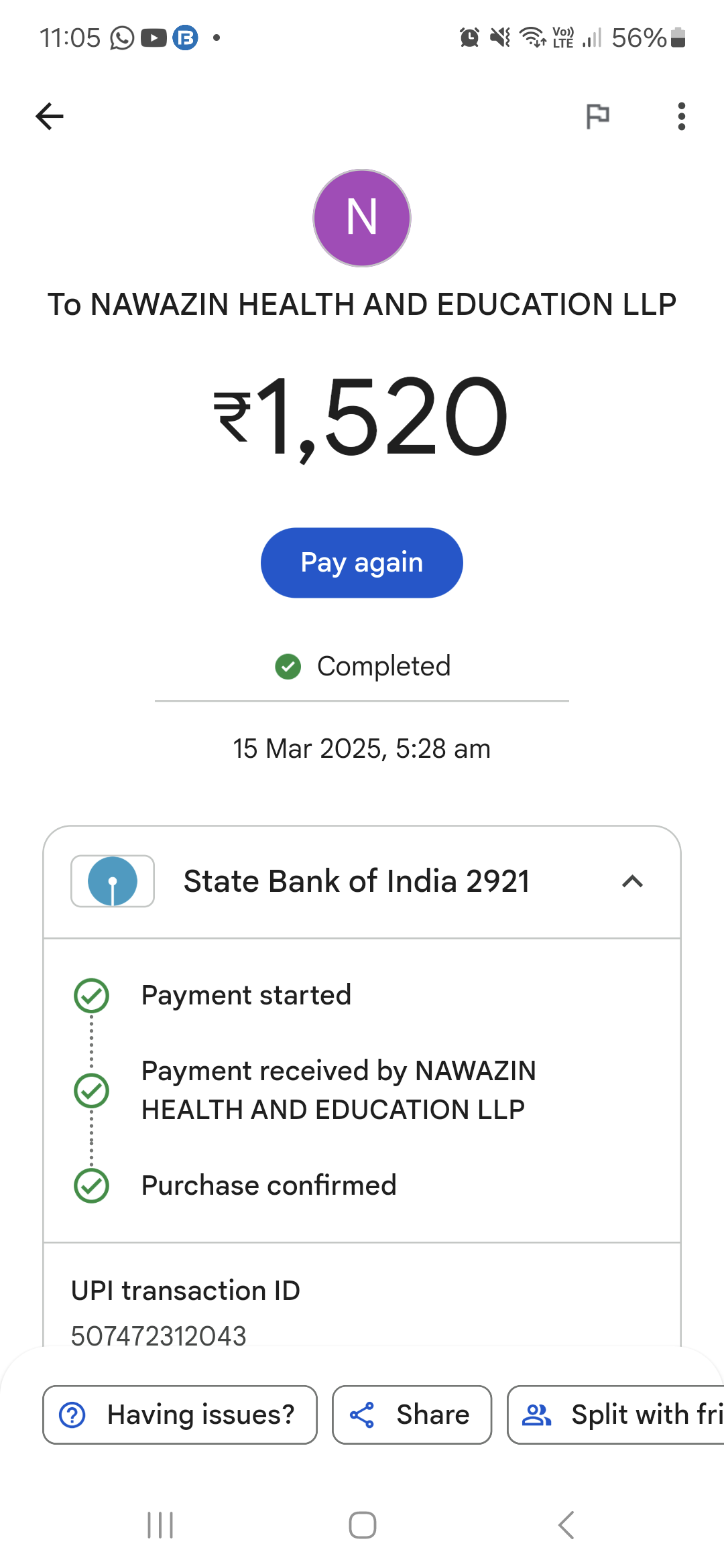Tap the Android home navigation button

[362, 1526]
